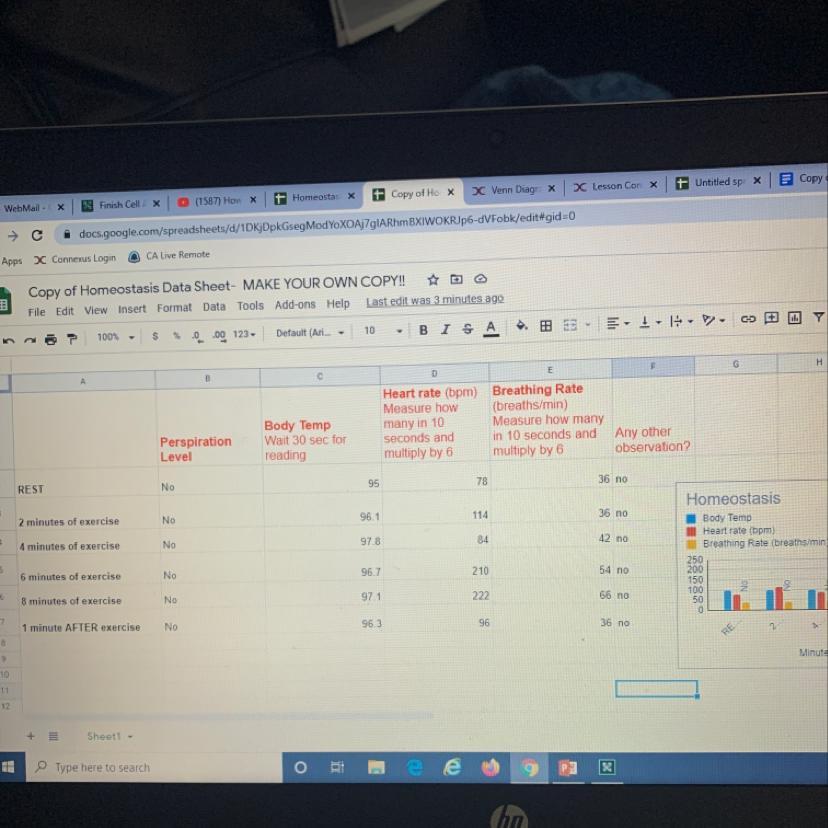828x828 pixels.
Task: Open the vertical align dropdown
Action: point(650,322)
